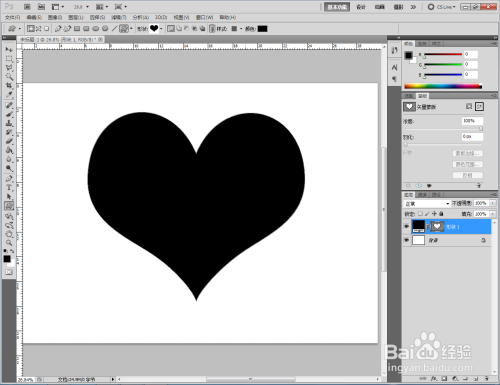This screenshot has height=385, width=500.
Task: Select the Zoom tool in toolbox
Action: (x=9, y=243)
